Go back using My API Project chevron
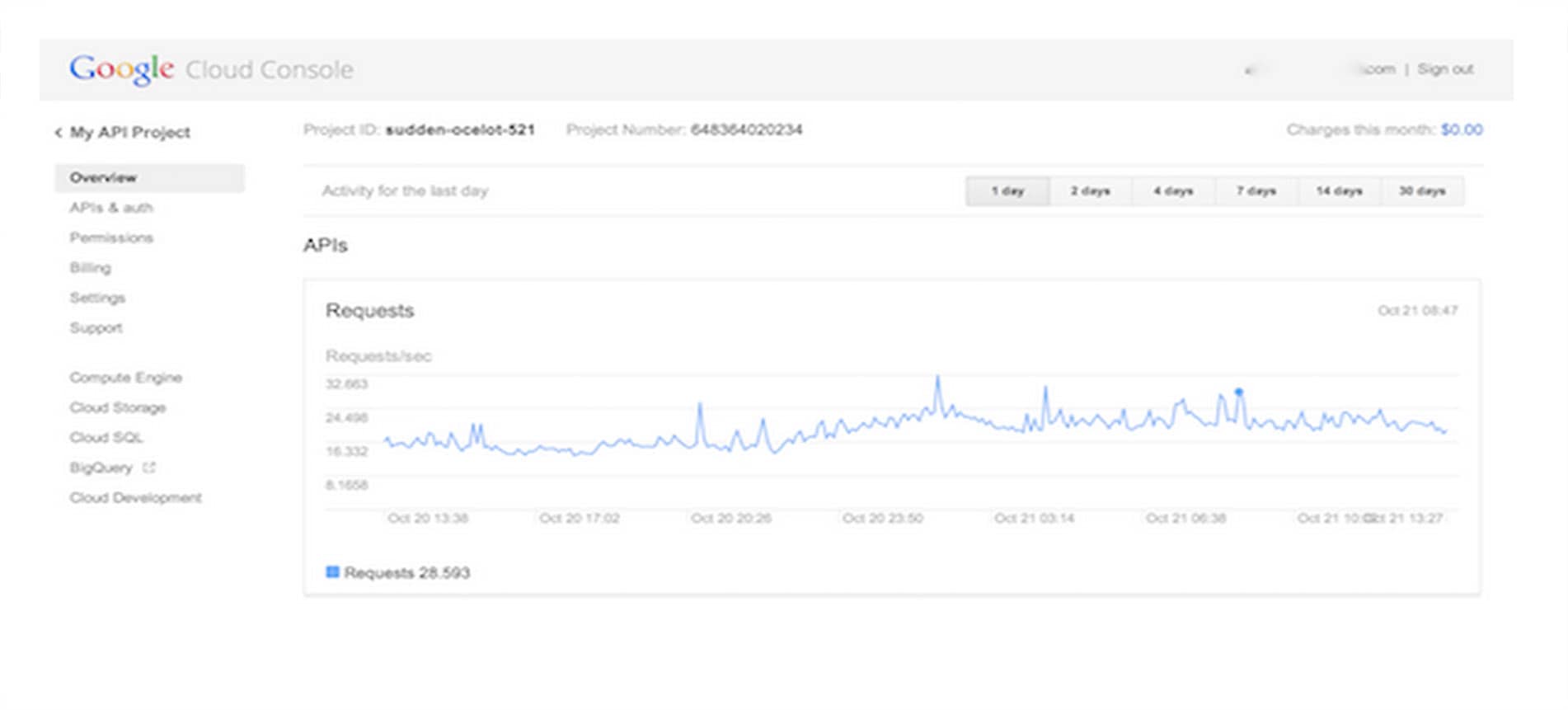 (x=59, y=133)
